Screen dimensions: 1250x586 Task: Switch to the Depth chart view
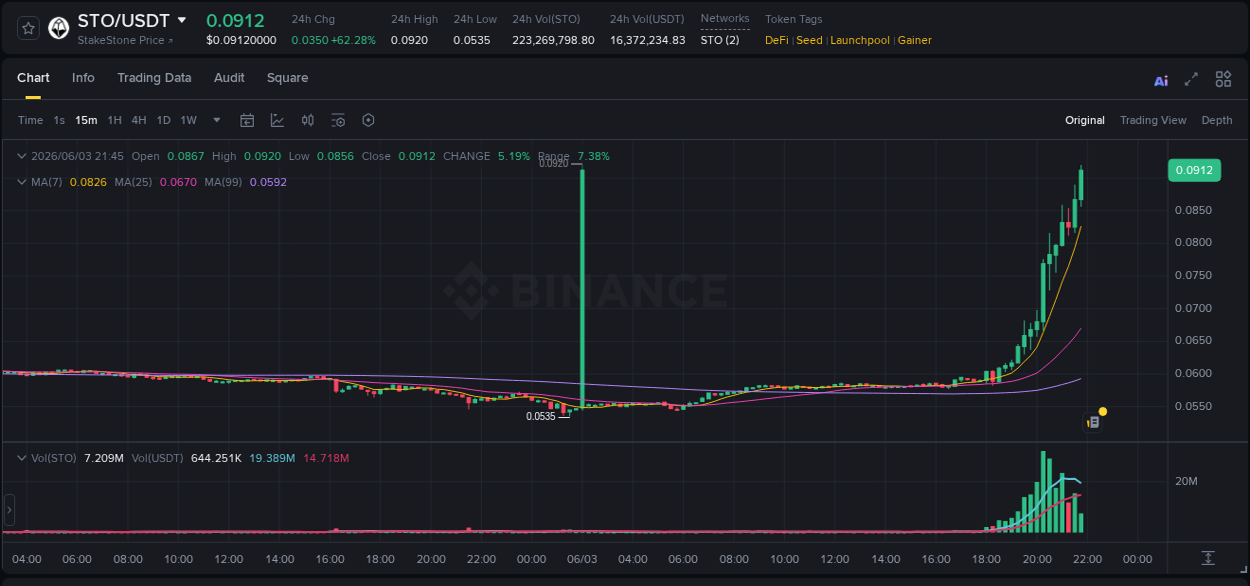click(1217, 120)
